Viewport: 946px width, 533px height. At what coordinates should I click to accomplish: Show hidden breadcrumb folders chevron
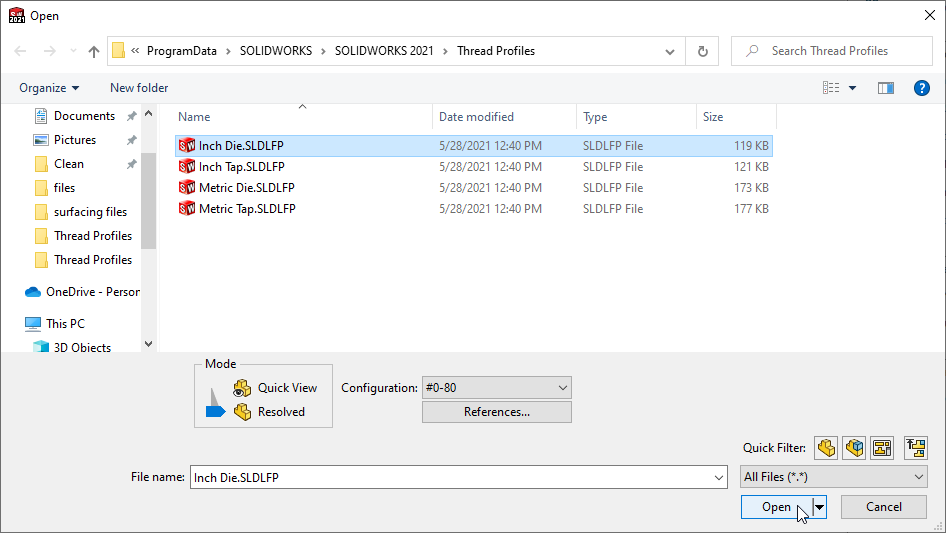[135, 51]
